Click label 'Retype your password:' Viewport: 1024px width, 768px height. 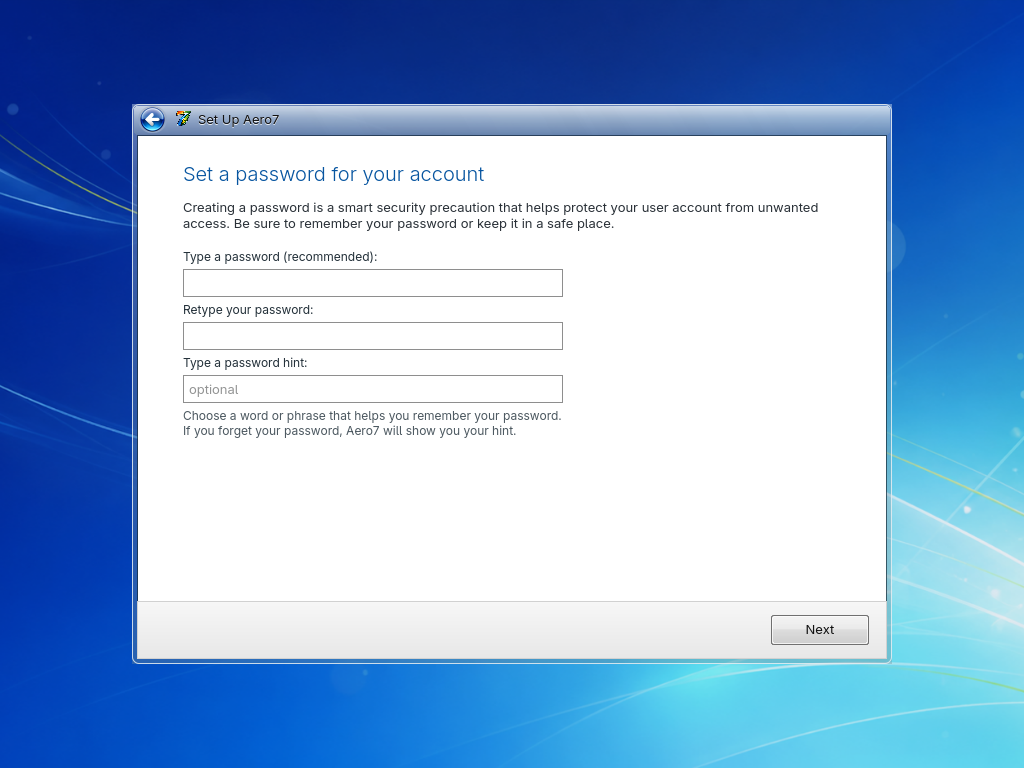tap(248, 310)
